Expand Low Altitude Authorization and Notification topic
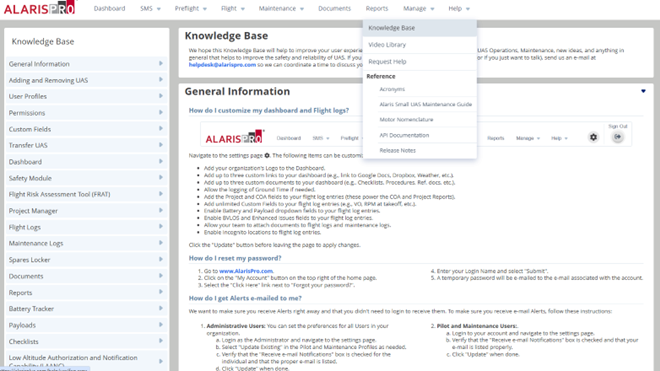Screen dimensions: 660x371 point(86,361)
